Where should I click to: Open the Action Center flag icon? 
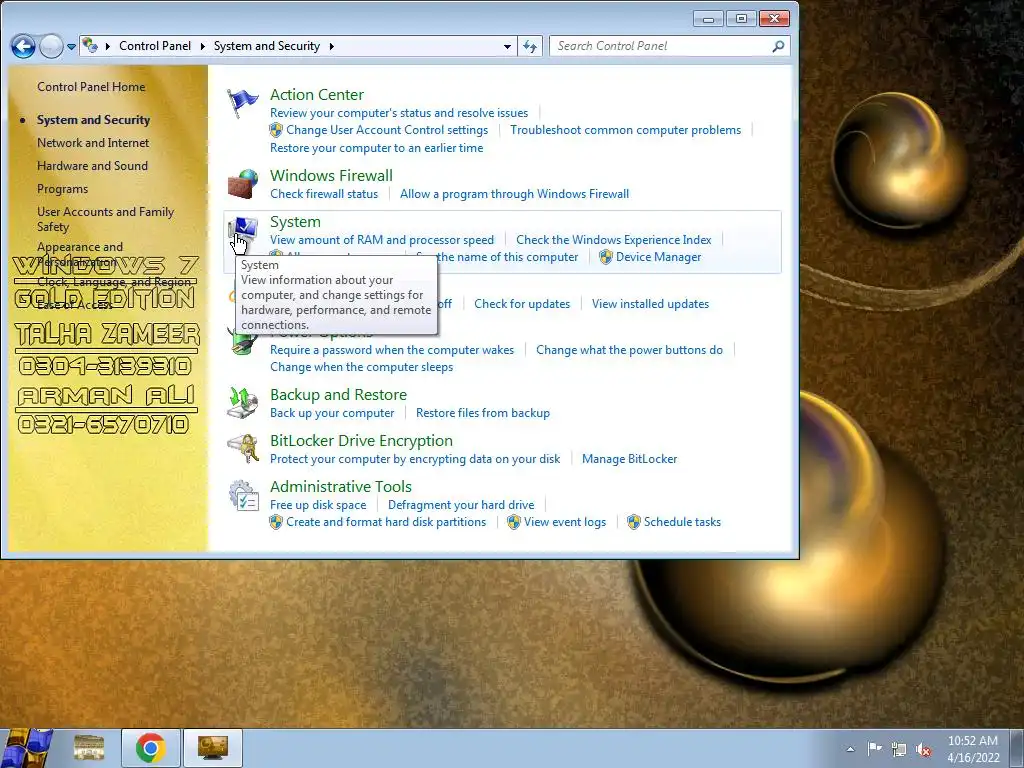tap(243, 103)
